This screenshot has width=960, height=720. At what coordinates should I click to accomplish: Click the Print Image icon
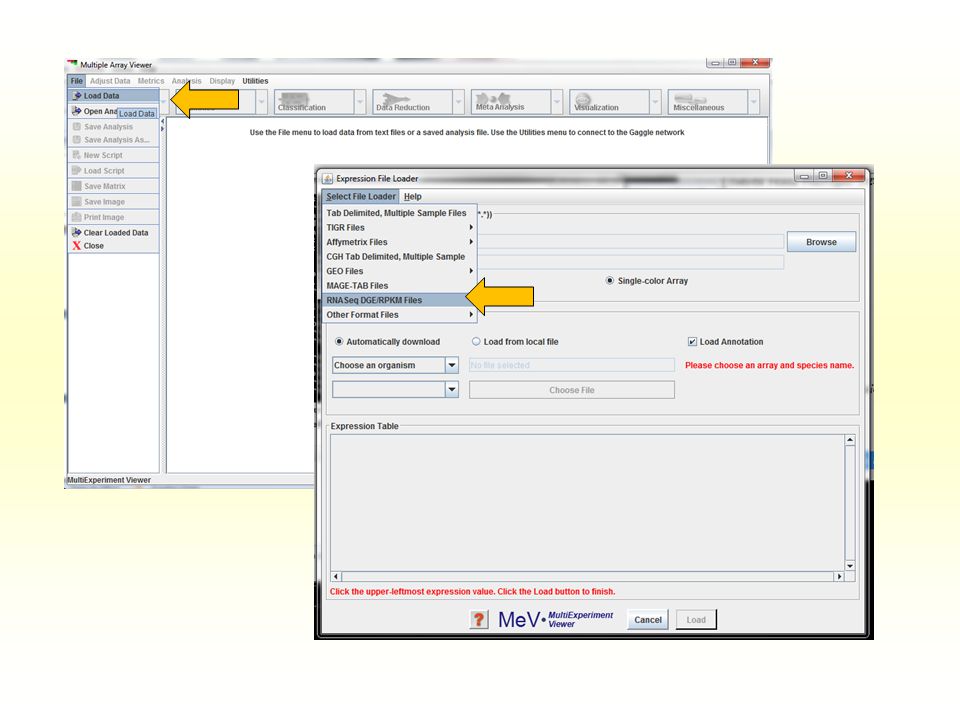(77, 217)
